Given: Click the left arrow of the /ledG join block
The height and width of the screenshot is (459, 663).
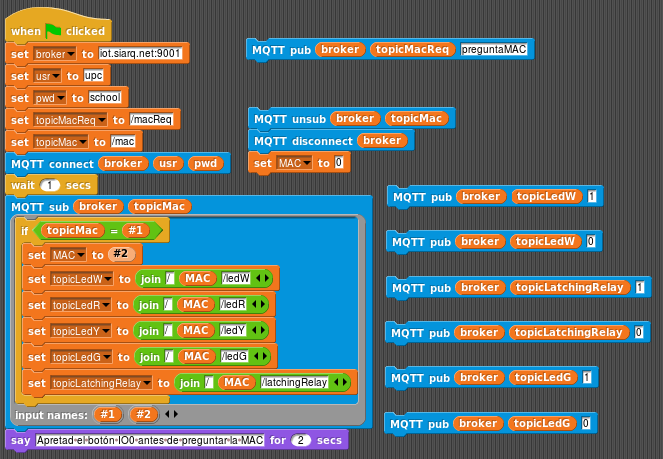Looking at the screenshot, I should 256,356.
